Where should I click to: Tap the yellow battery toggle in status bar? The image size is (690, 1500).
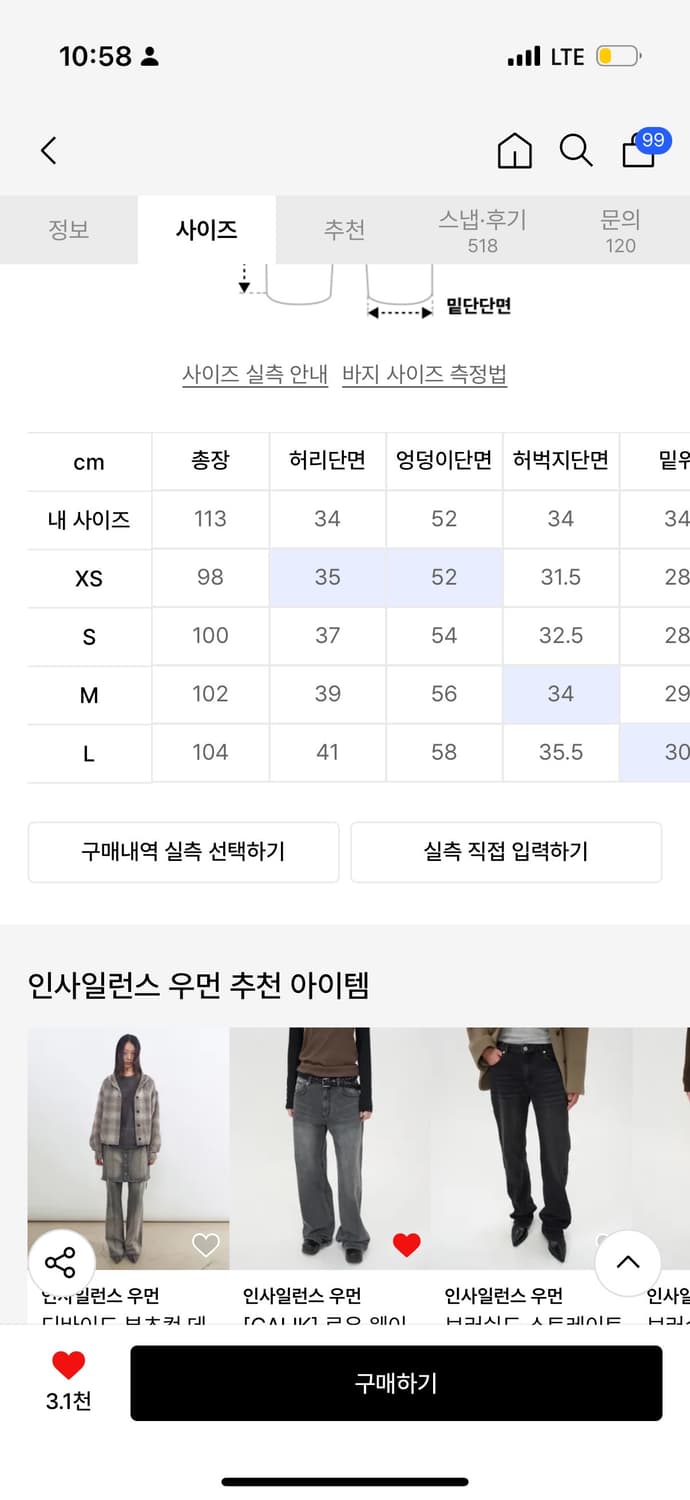tap(618, 57)
